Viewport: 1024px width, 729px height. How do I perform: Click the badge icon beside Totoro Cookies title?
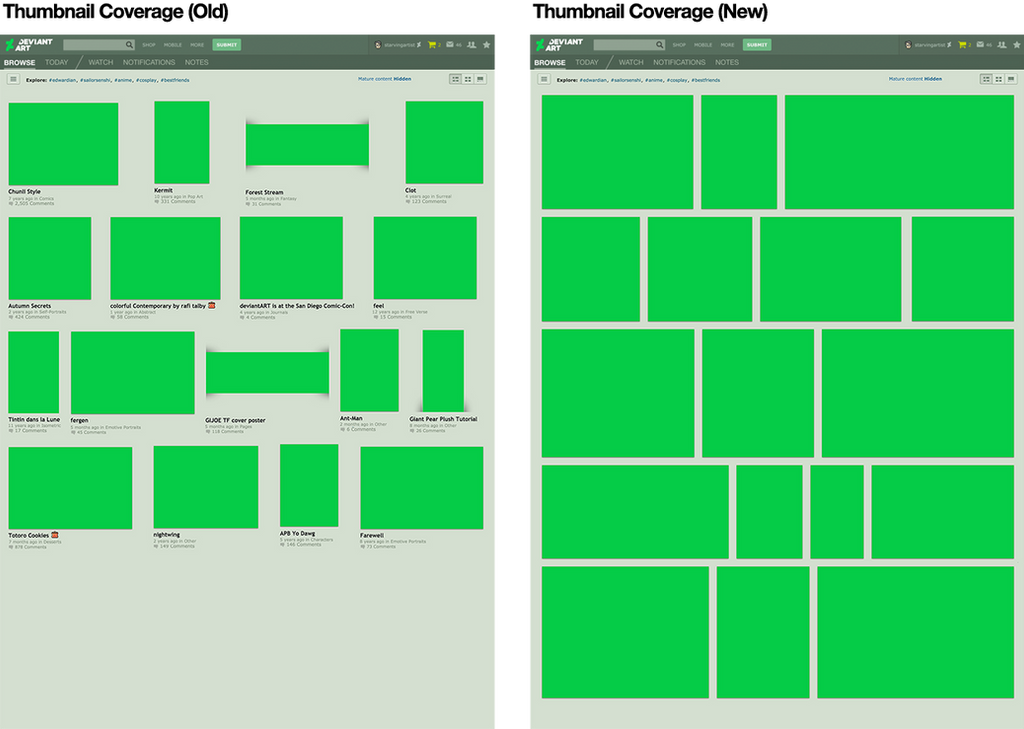point(55,534)
